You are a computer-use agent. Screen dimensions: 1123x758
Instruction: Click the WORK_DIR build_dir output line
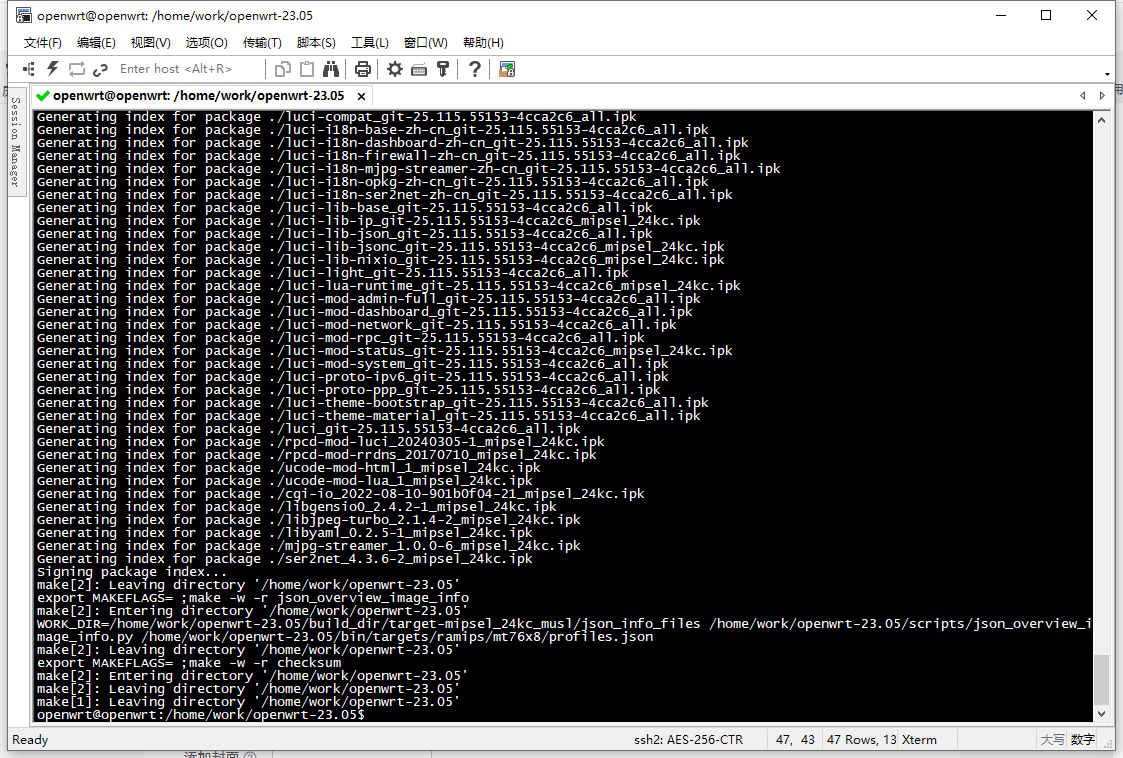click(x=564, y=630)
